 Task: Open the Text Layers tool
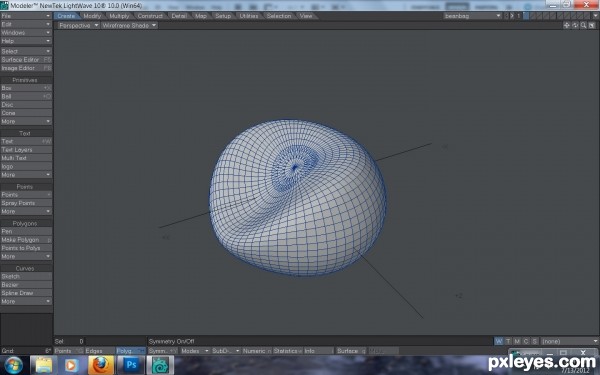26,150
